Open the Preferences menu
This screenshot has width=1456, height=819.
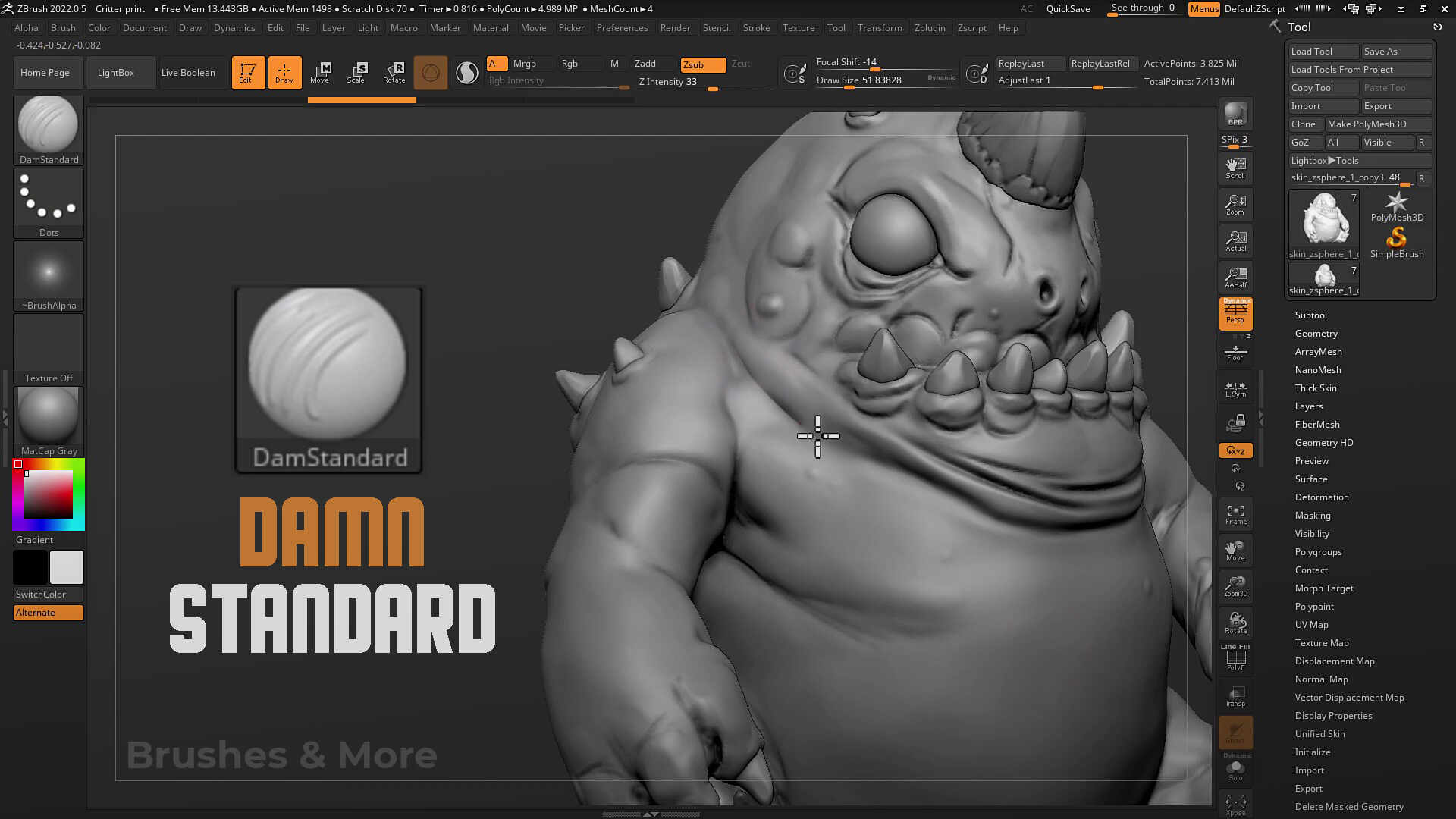coord(622,28)
